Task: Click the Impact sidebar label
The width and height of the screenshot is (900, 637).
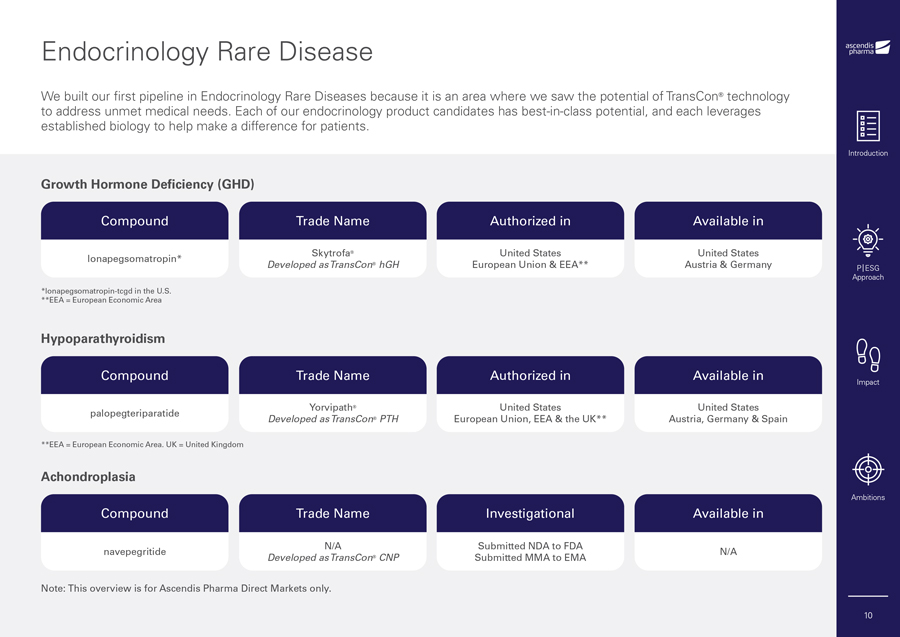Action: [x=867, y=383]
